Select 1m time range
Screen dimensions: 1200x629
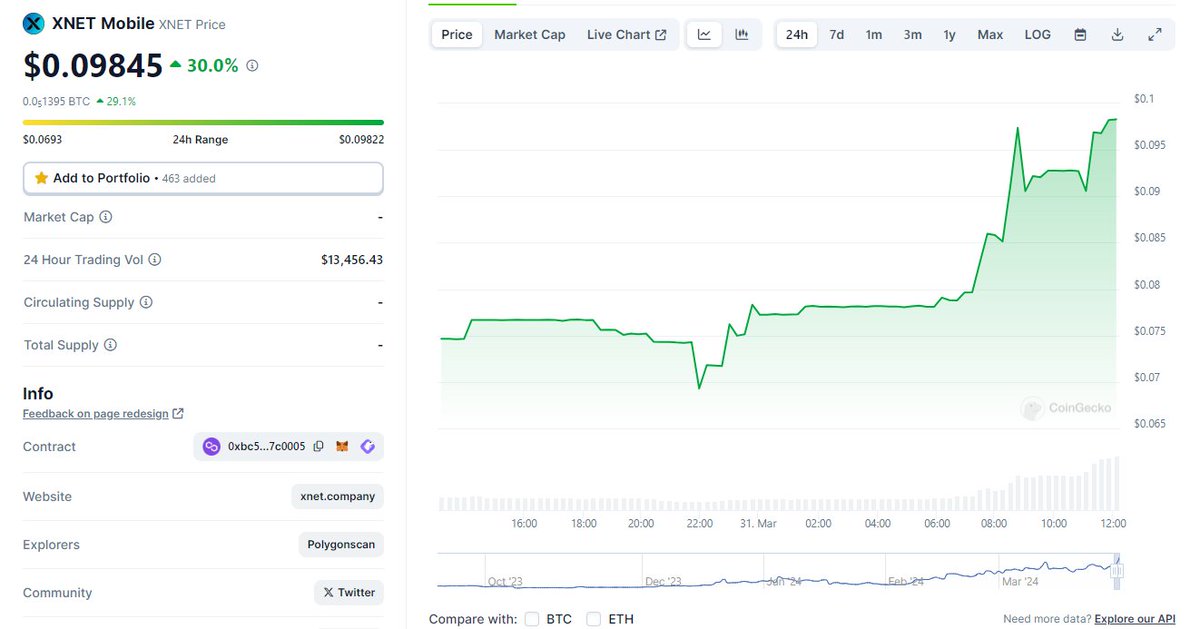[x=874, y=35]
